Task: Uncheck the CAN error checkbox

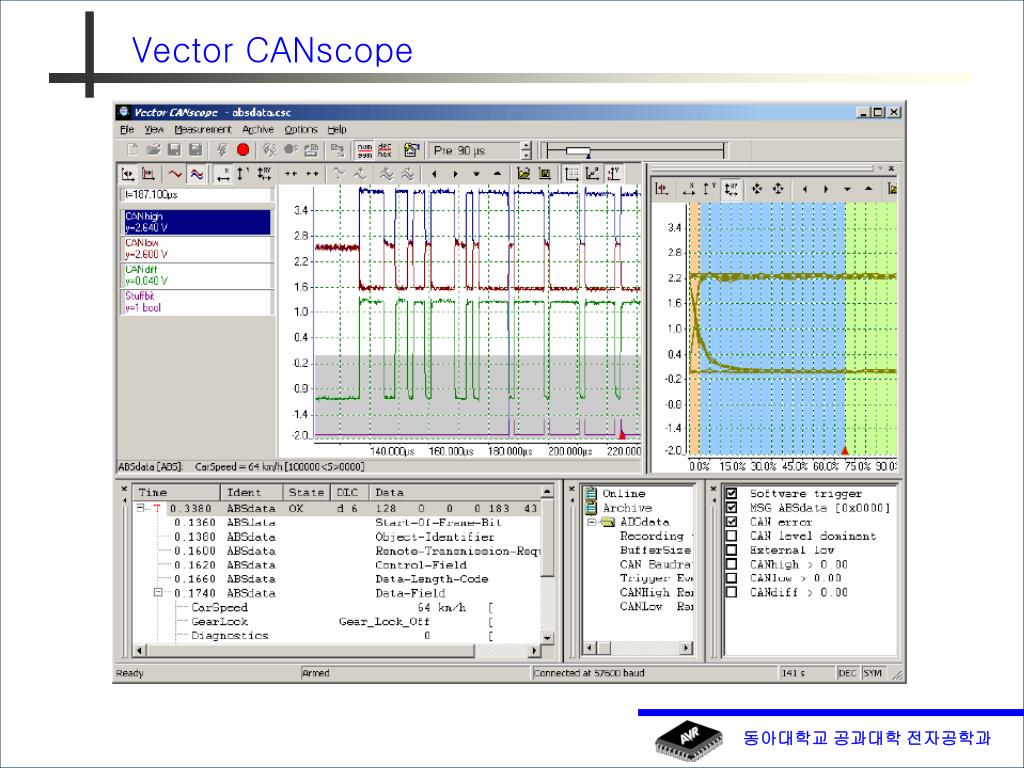Action: [x=731, y=522]
